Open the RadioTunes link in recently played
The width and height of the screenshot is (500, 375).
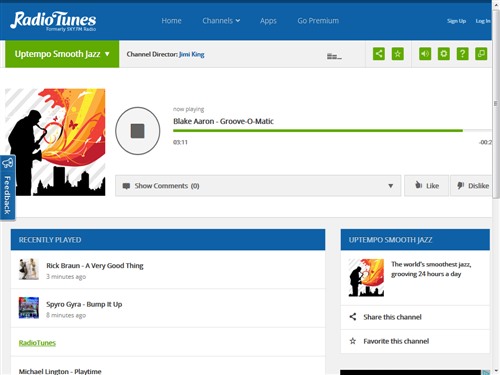tap(37, 343)
